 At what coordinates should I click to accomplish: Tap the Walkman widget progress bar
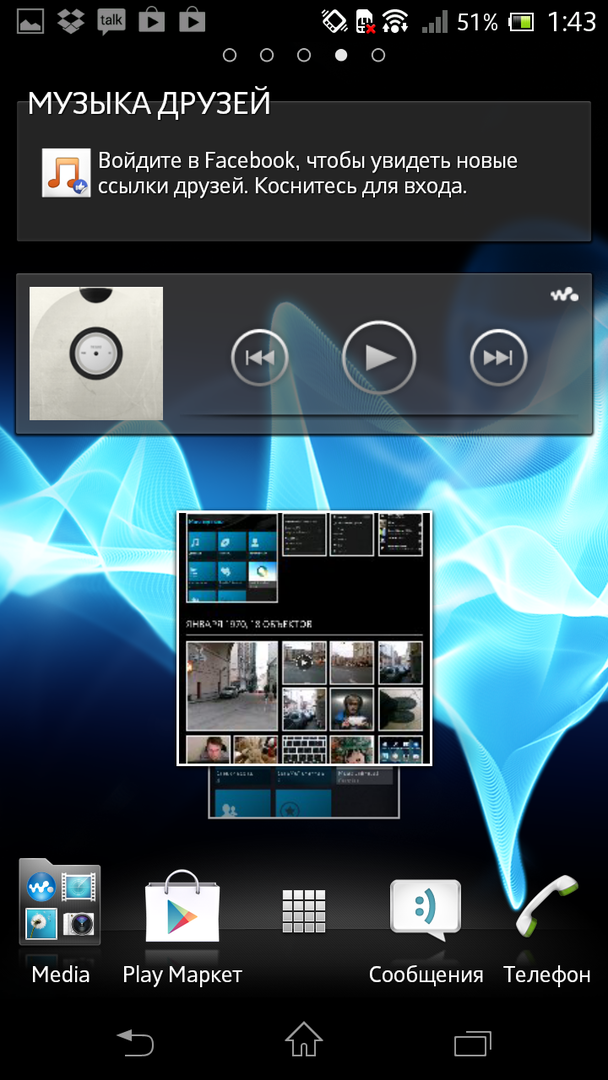pyautogui.click(x=378, y=415)
